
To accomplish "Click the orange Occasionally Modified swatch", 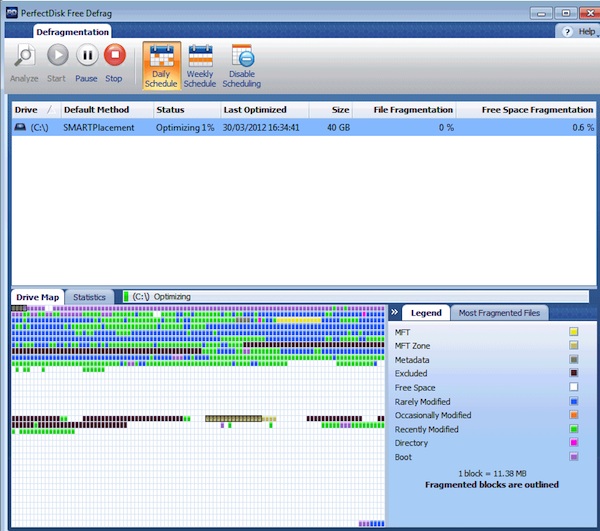I will (573, 415).
